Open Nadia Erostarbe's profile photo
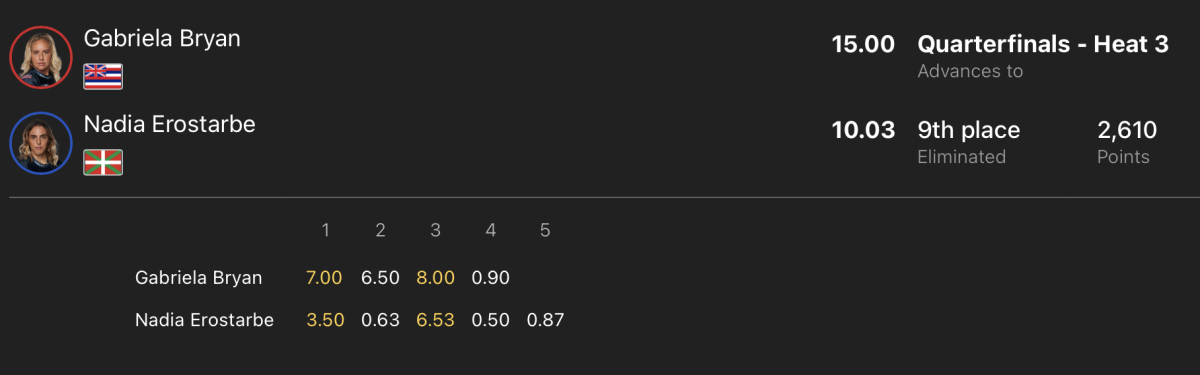Image resolution: width=1200 pixels, height=375 pixels. 41,143
